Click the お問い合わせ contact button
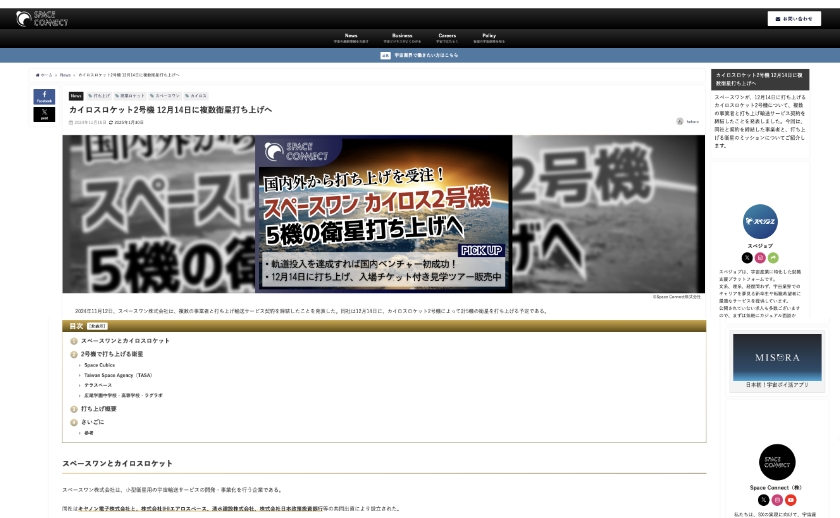840x518 pixels. pos(794,19)
